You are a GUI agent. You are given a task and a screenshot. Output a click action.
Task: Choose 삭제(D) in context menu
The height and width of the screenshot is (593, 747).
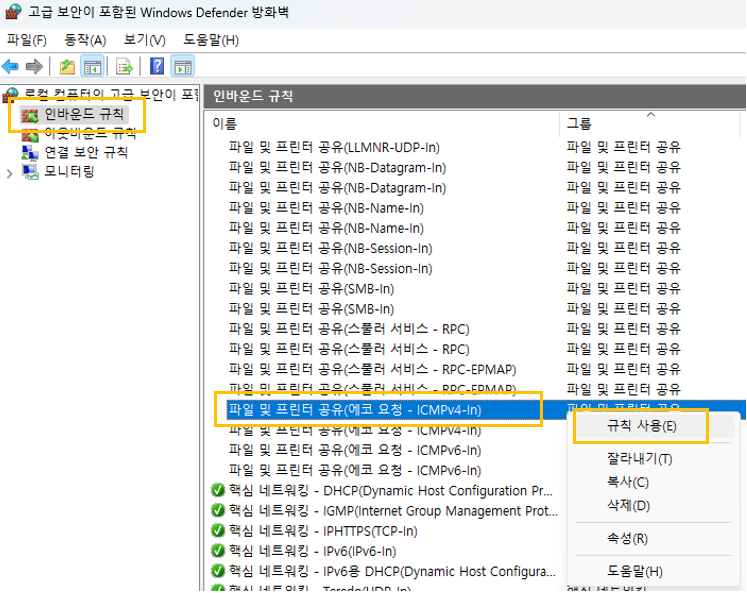[x=628, y=505]
